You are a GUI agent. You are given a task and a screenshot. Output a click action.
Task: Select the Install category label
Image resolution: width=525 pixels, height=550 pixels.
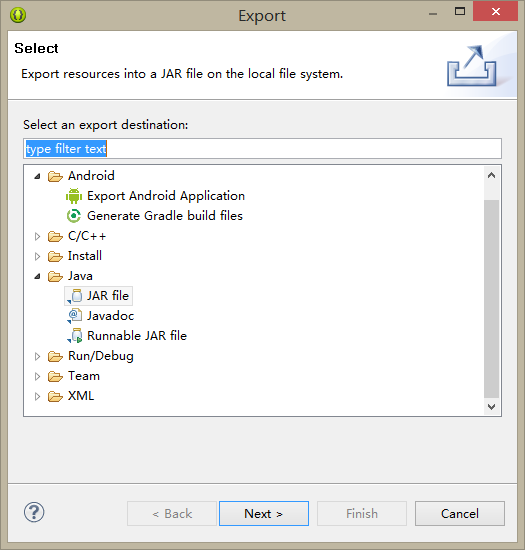(85, 256)
